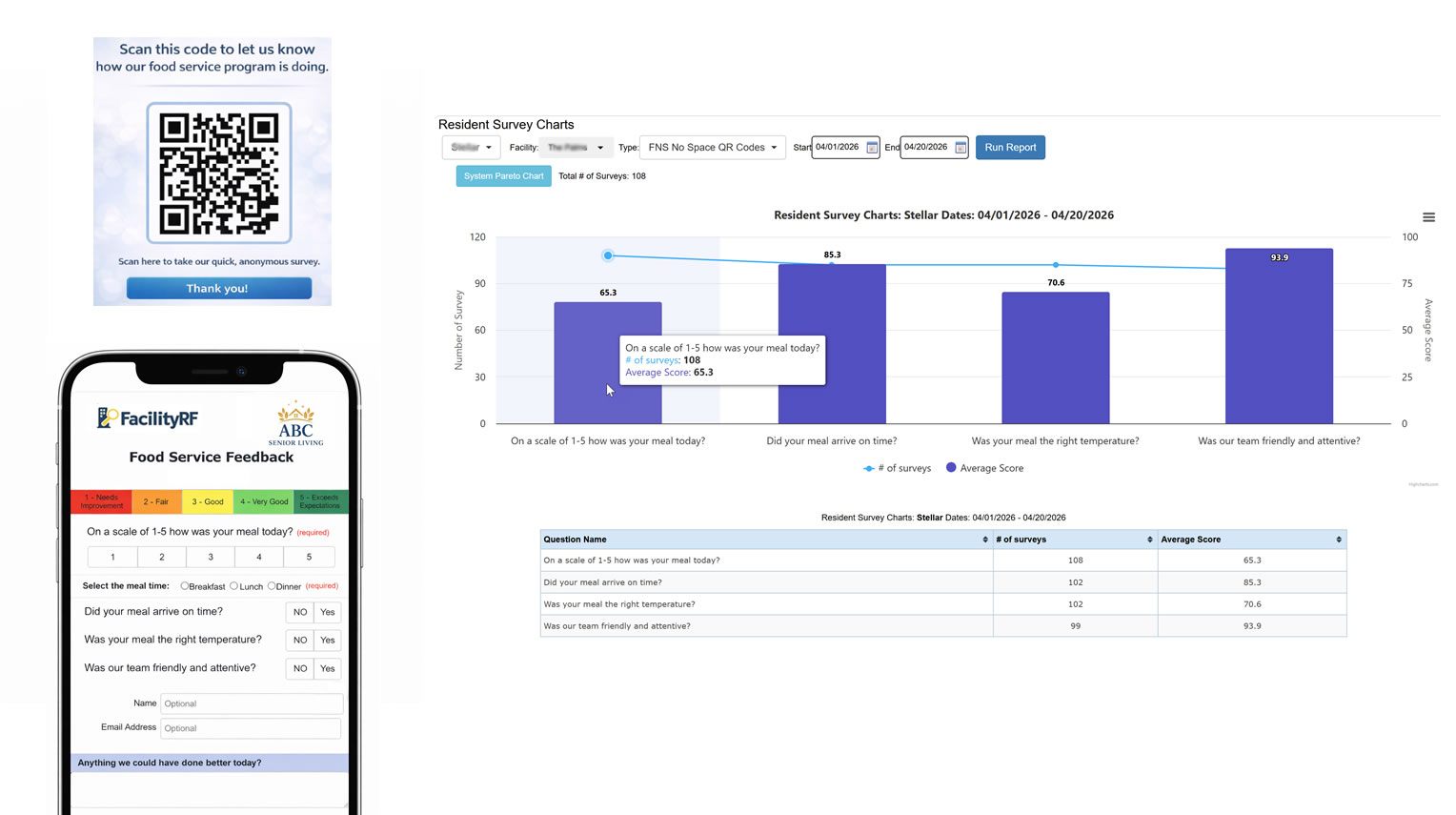Choose NO for team friendly and attentive

tap(300, 668)
